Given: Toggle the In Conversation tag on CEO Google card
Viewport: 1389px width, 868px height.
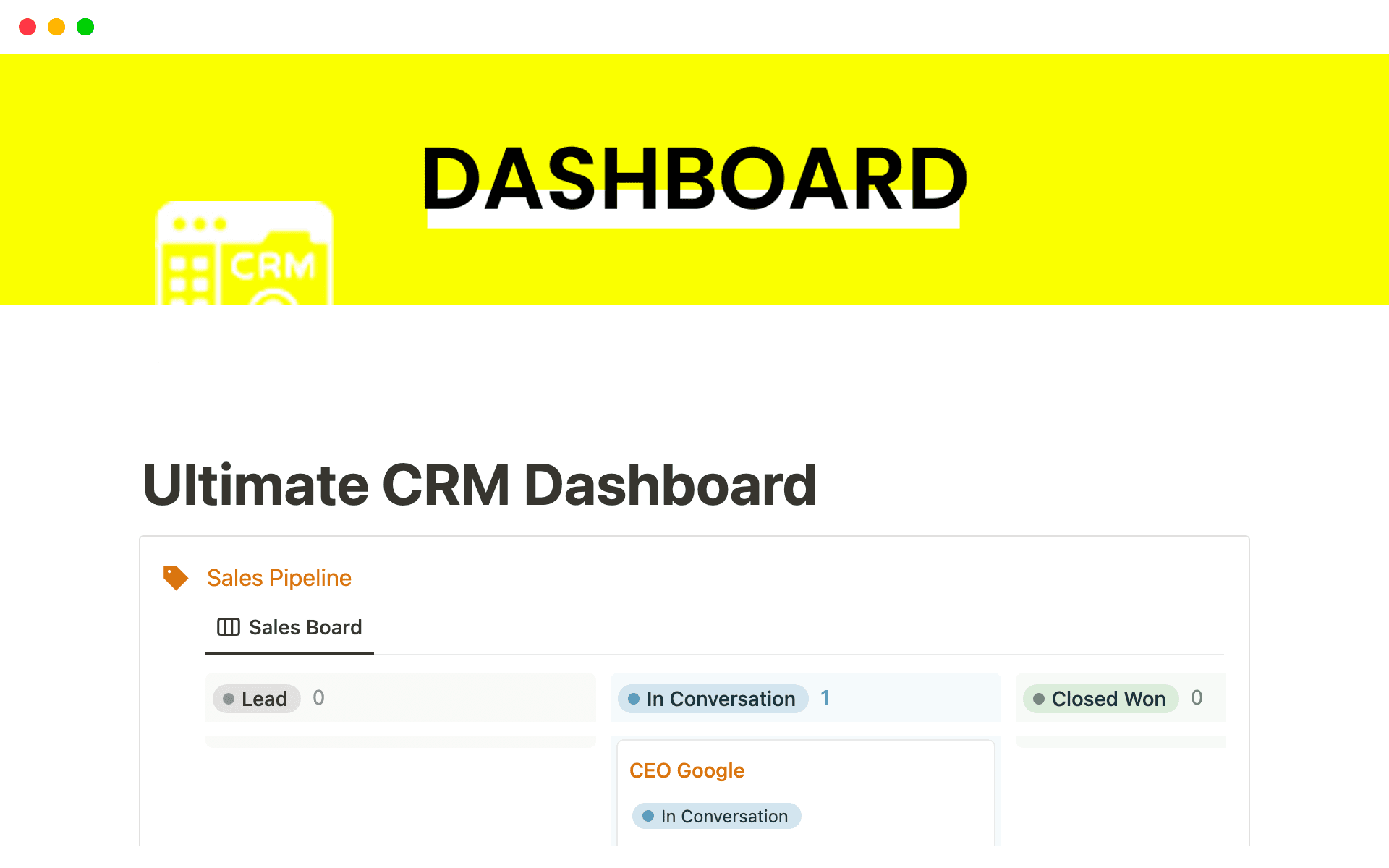Looking at the screenshot, I should point(716,816).
